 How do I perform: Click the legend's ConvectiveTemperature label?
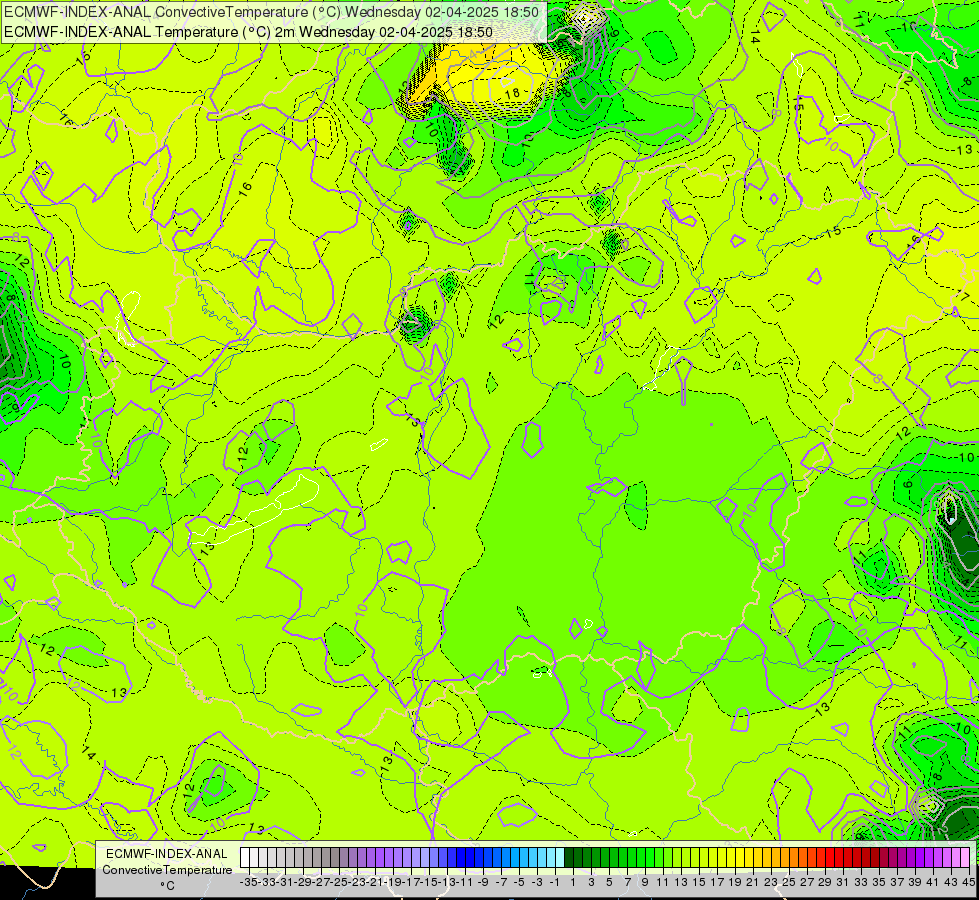[x=167, y=869]
